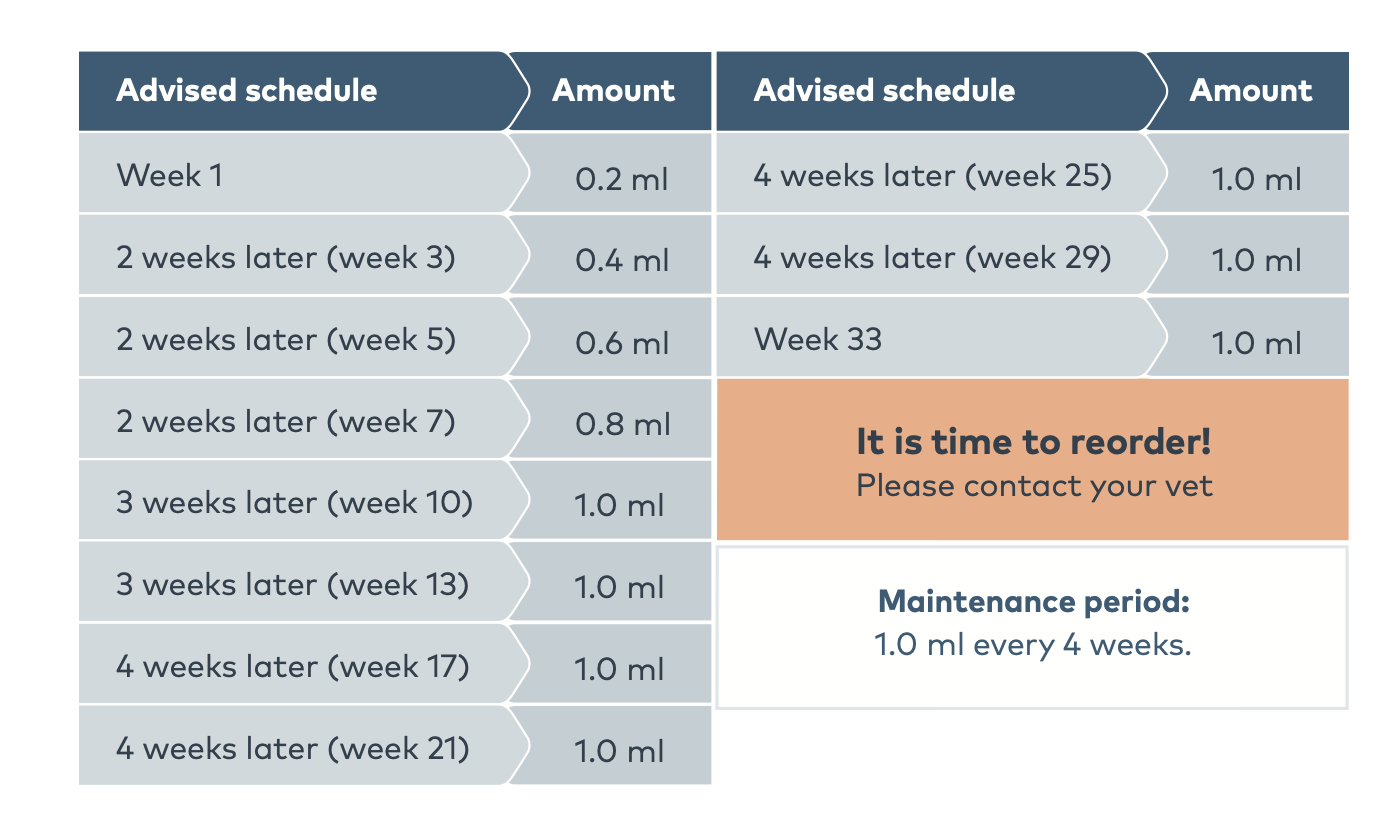
Task: Click the Week 33 schedule row
Action: (x=818, y=339)
